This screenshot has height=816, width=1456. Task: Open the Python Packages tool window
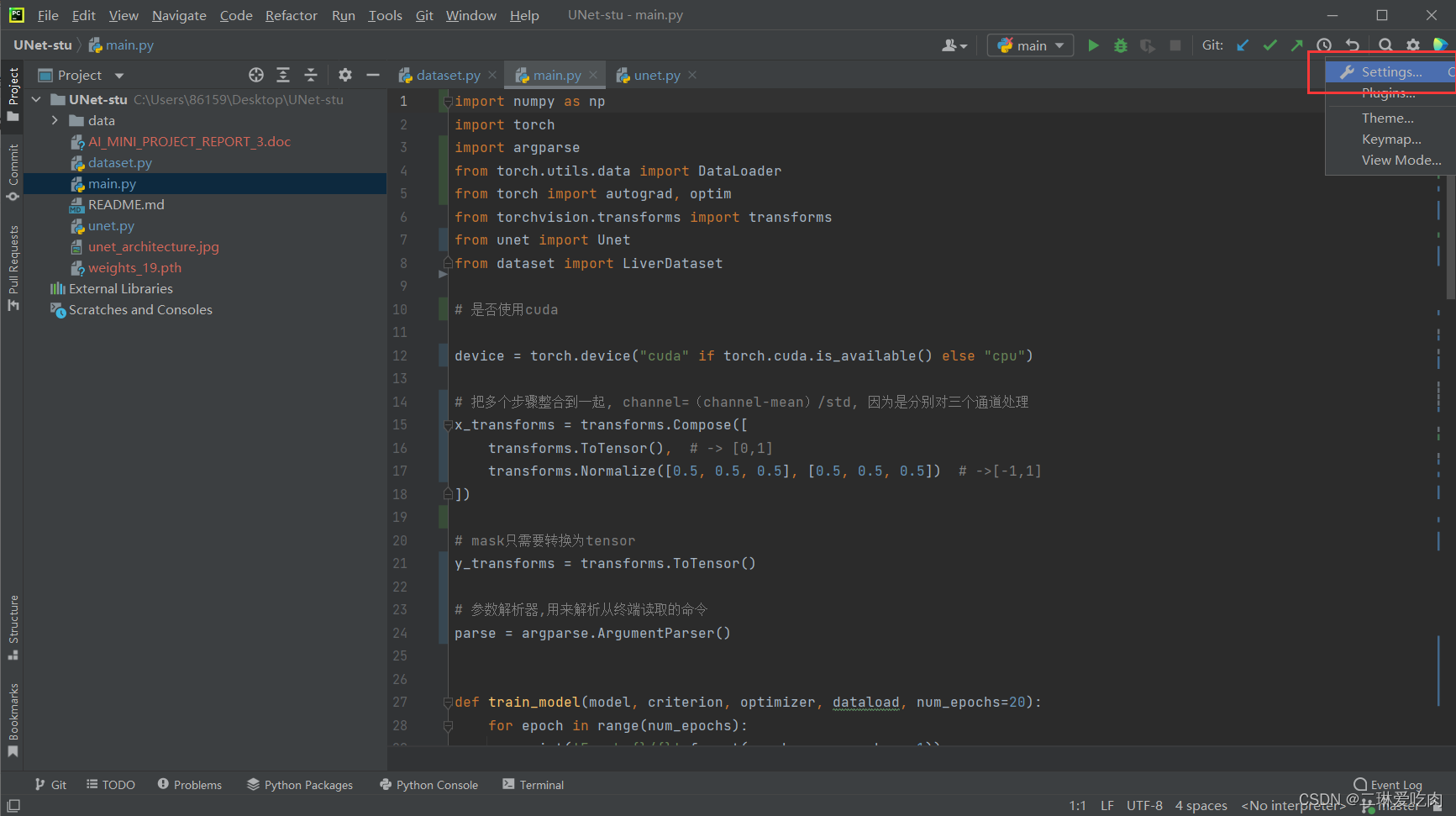tap(300, 785)
